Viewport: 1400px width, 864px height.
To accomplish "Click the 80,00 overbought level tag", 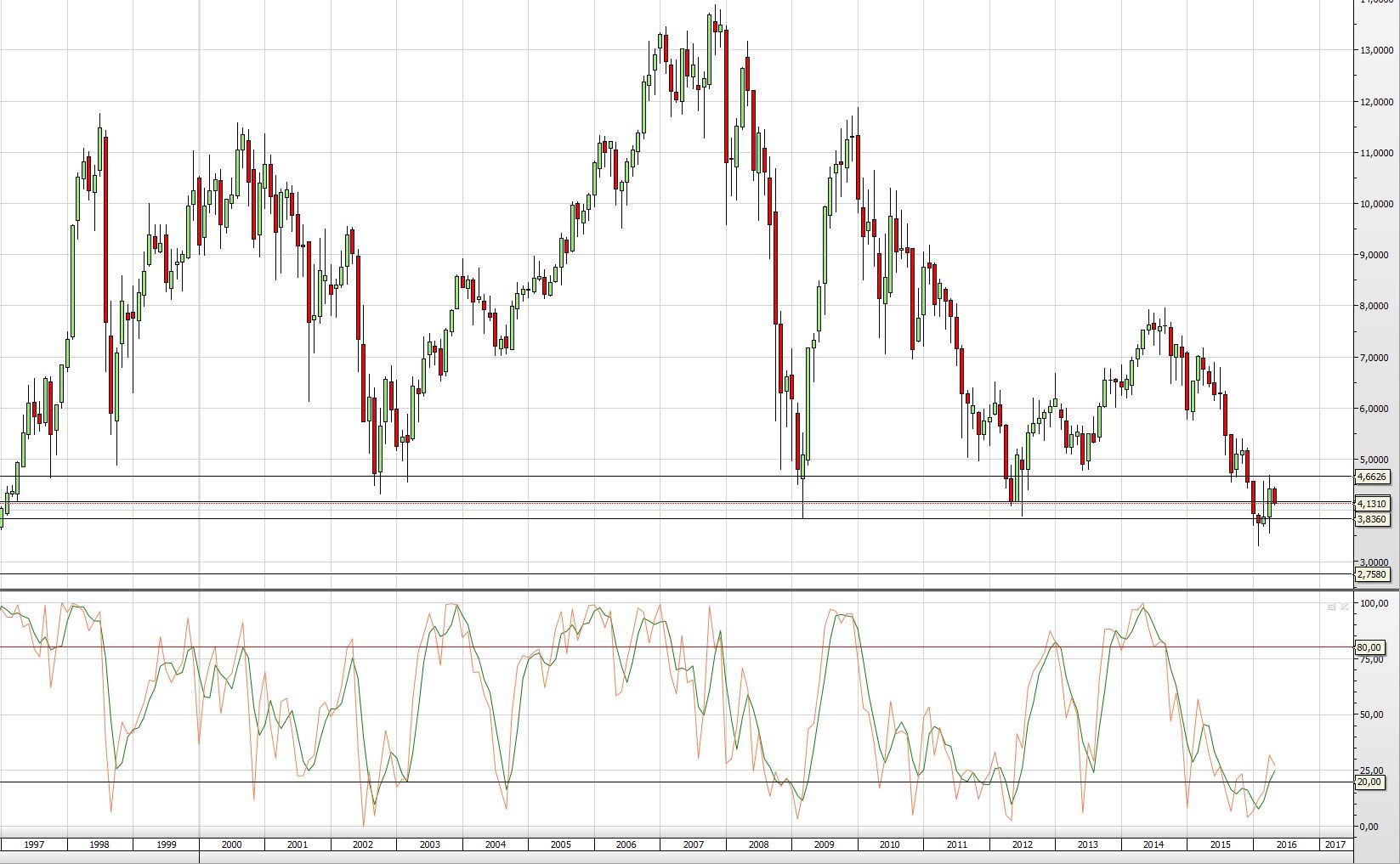I will 1369,647.
